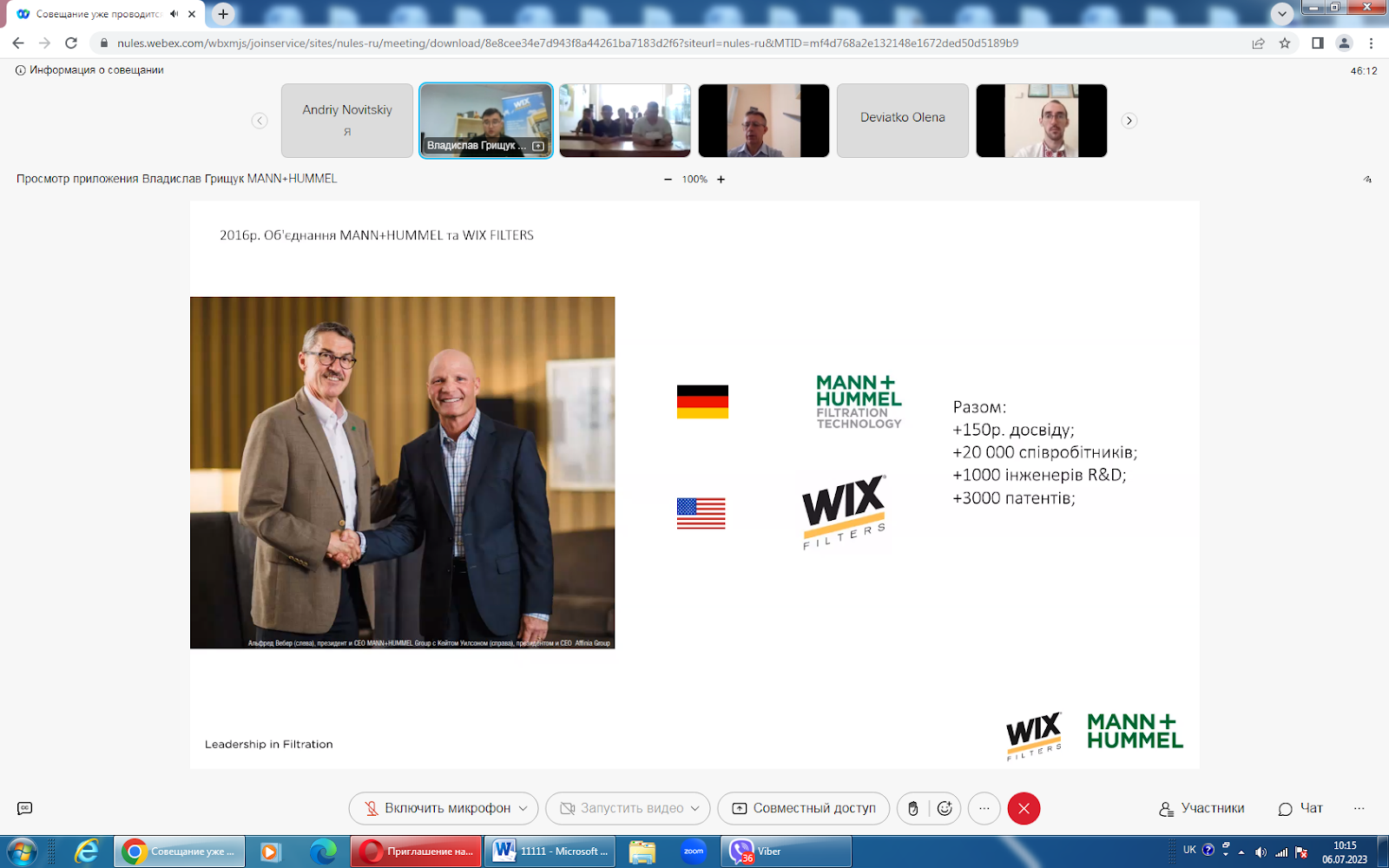Open Zoom app from taskbar
The image size is (1389, 868).
(x=694, y=852)
